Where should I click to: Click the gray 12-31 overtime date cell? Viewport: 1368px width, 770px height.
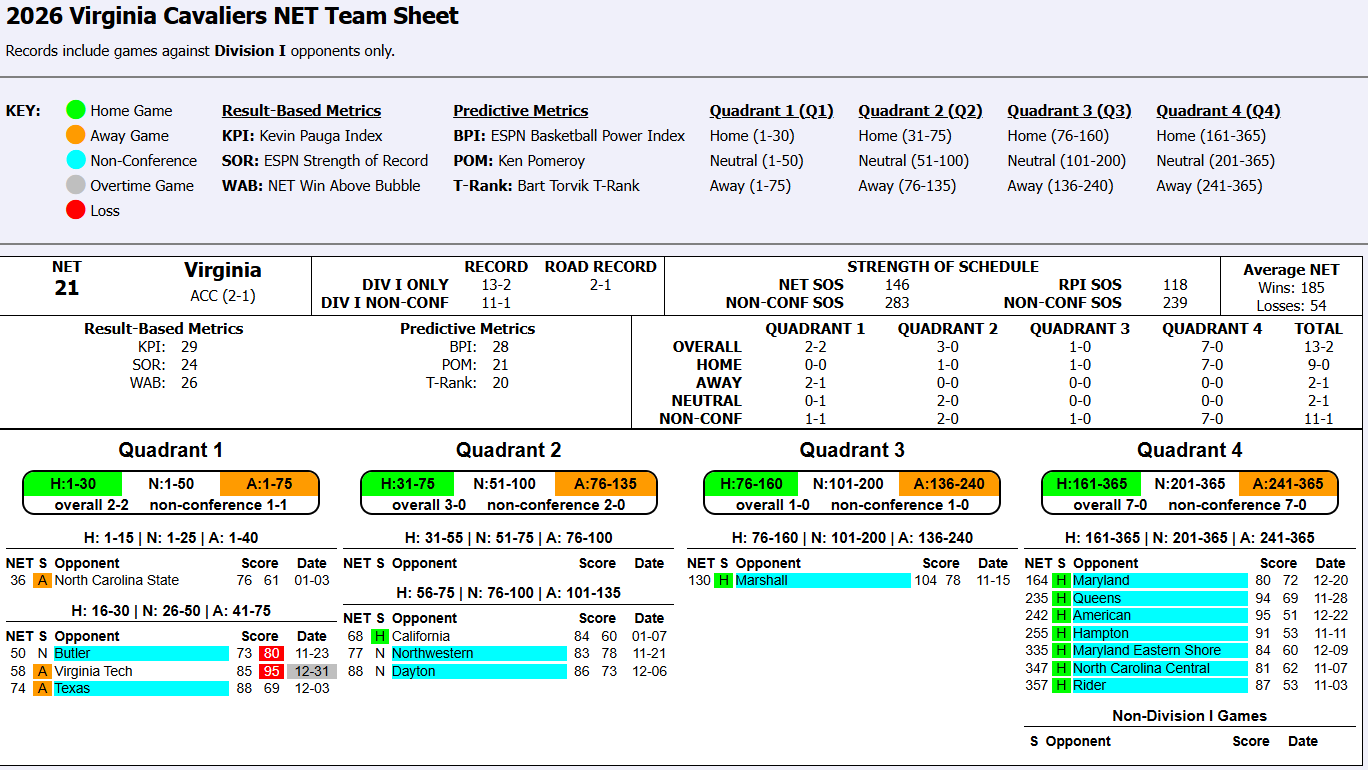[312, 672]
